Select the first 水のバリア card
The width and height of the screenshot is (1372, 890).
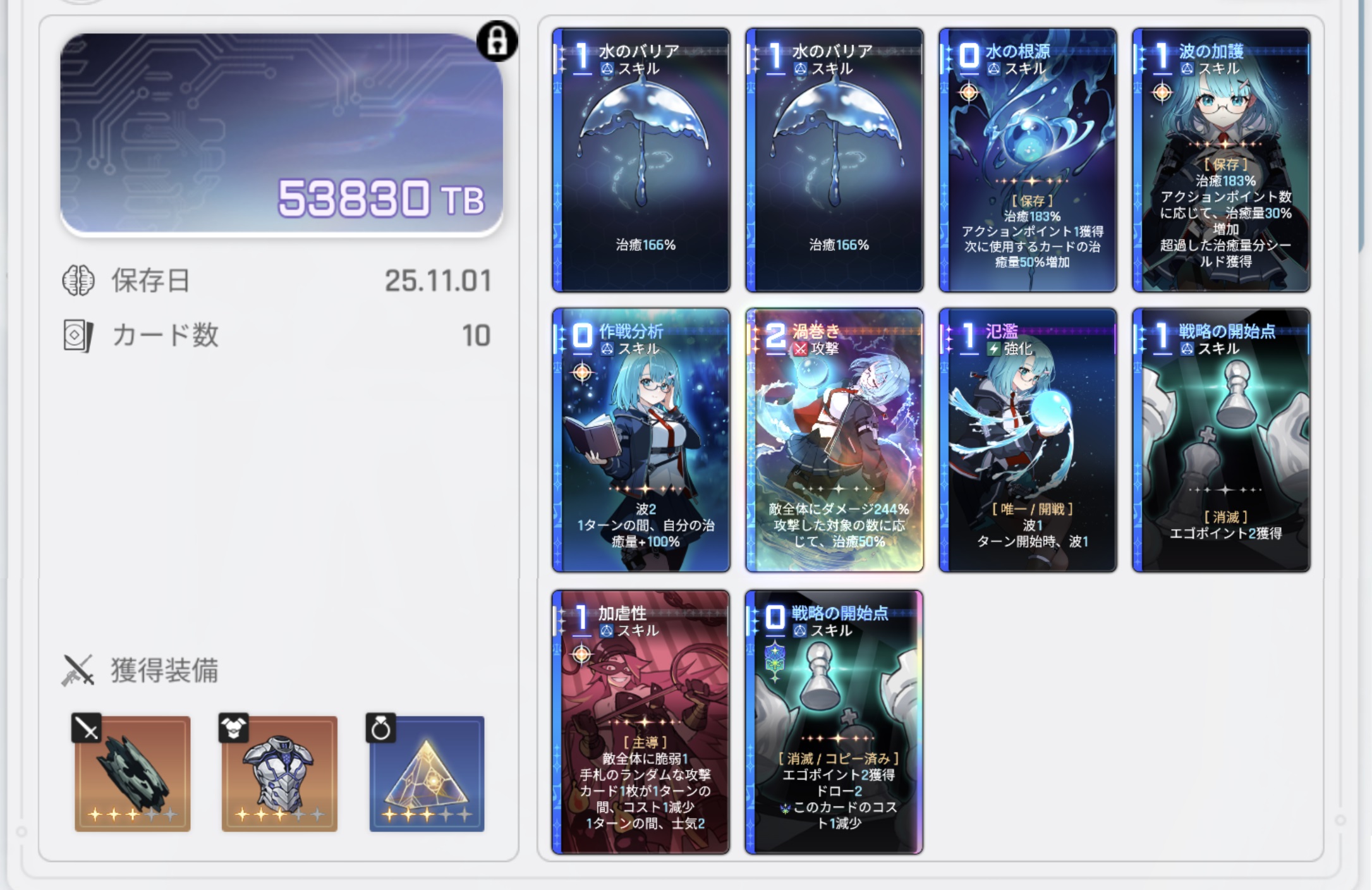click(x=641, y=160)
